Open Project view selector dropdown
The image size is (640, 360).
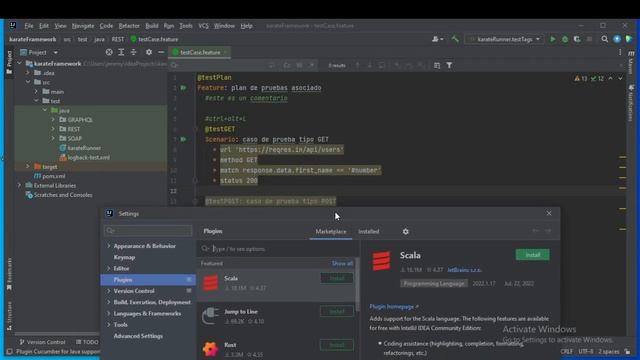(39, 52)
